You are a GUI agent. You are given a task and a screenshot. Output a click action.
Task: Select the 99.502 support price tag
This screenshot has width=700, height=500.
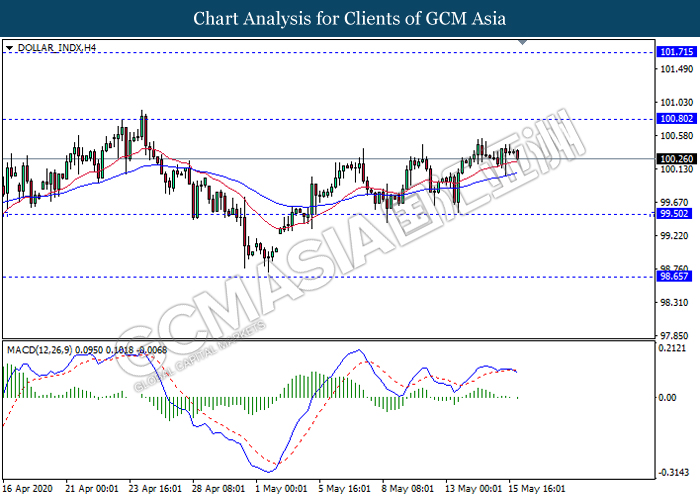tap(673, 214)
